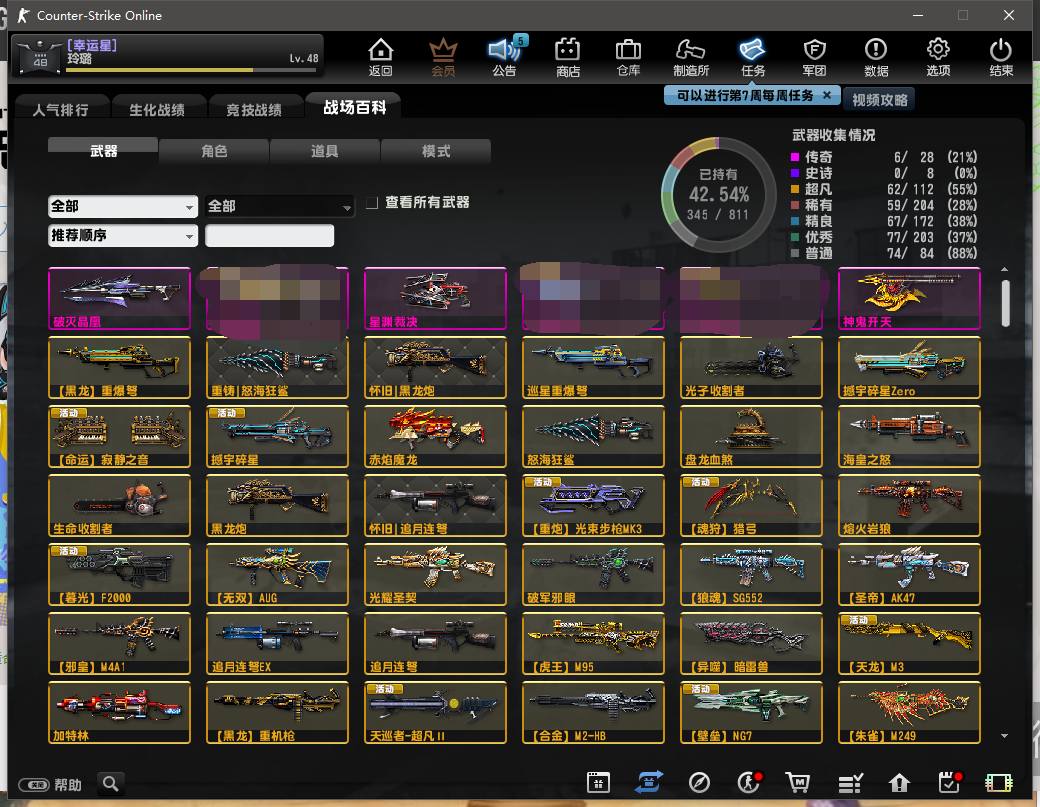
Task: Switch to the 竞技战绩 tab
Action: point(254,109)
